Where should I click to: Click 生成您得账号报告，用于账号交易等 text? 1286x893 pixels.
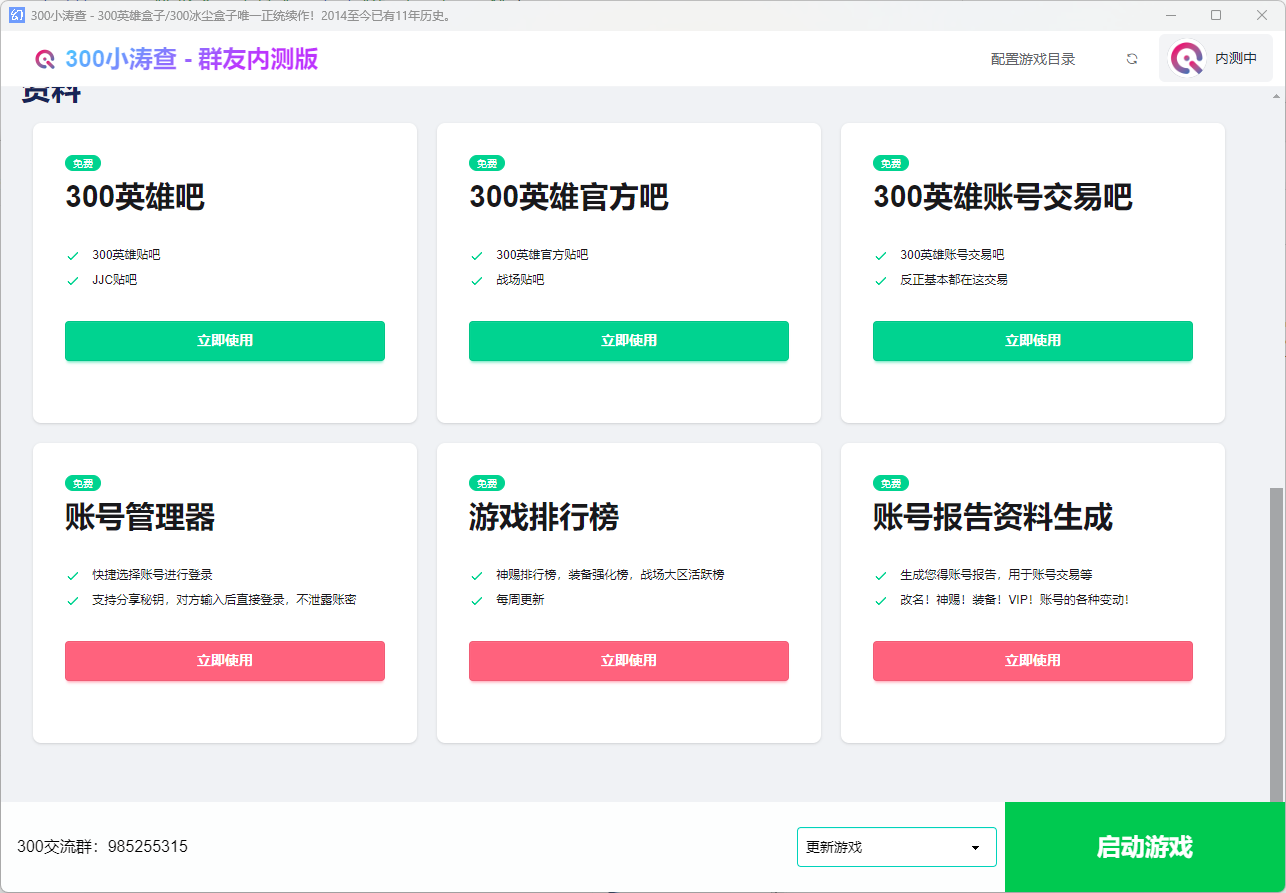pyautogui.click(x=996, y=575)
